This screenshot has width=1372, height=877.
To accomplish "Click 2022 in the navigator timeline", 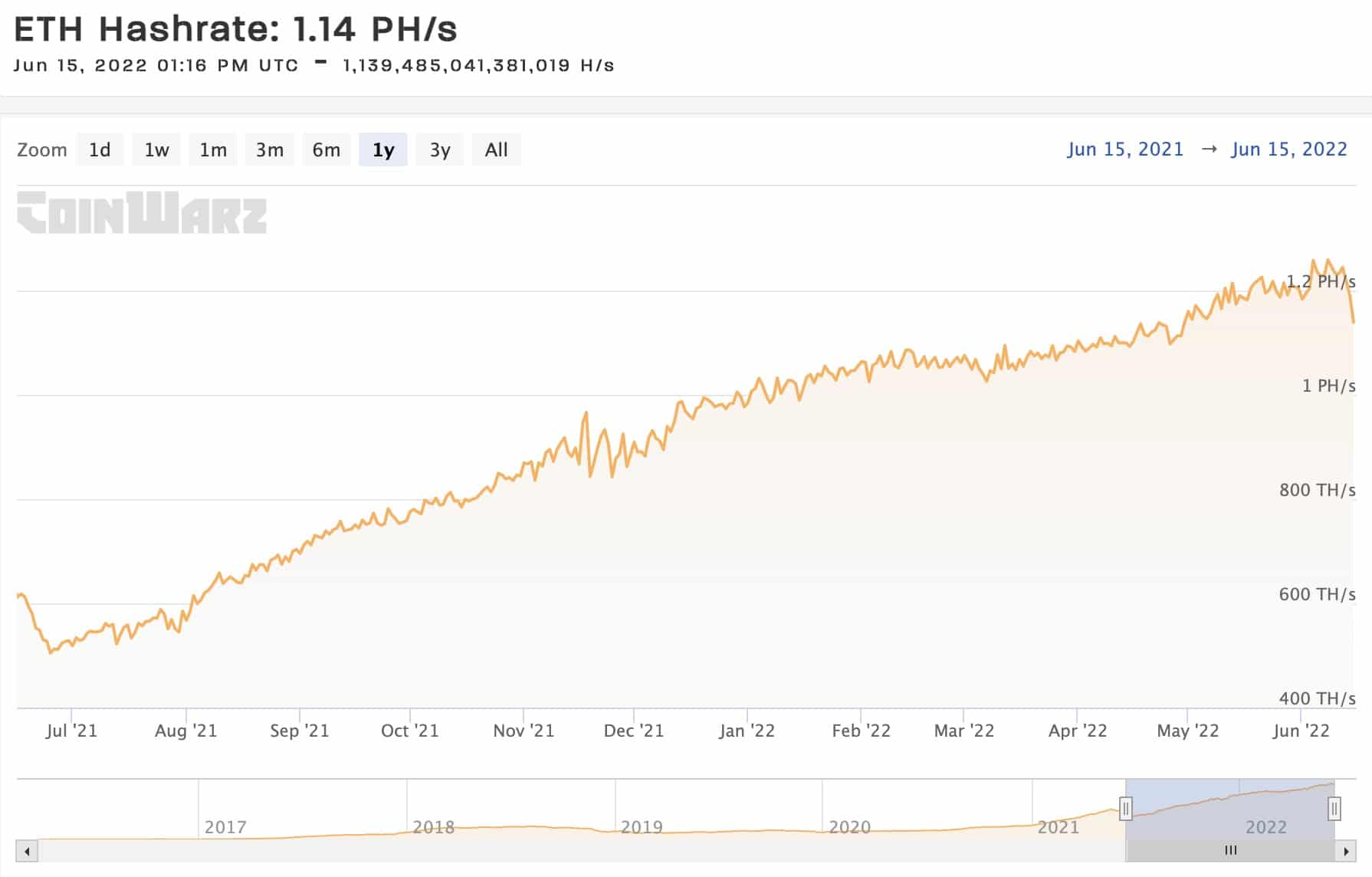I will pos(1266,827).
